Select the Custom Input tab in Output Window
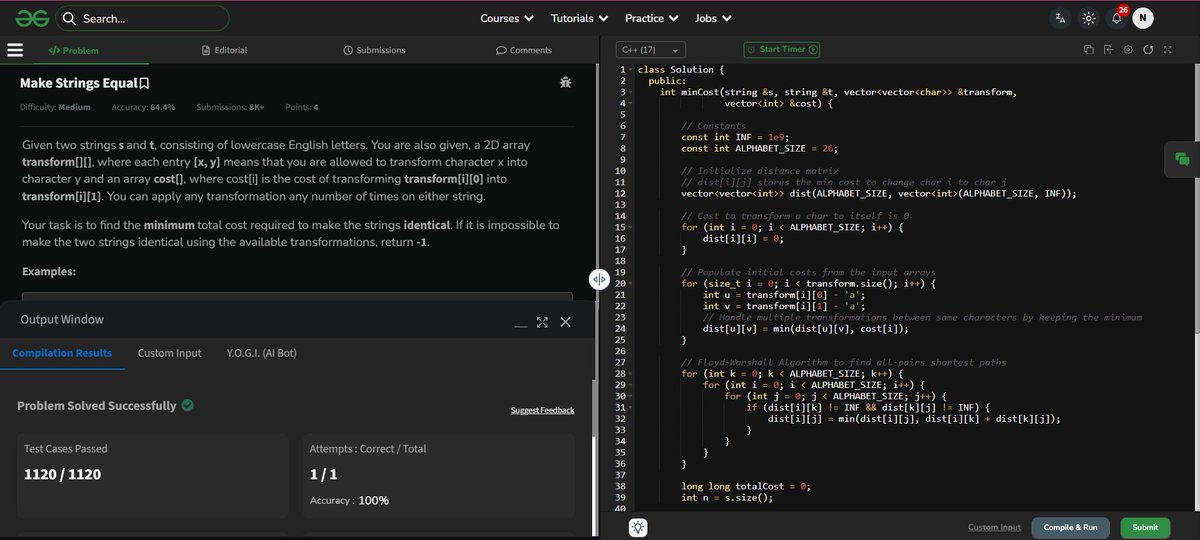The width and height of the screenshot is (1200, 540). [x=169, y=353]
